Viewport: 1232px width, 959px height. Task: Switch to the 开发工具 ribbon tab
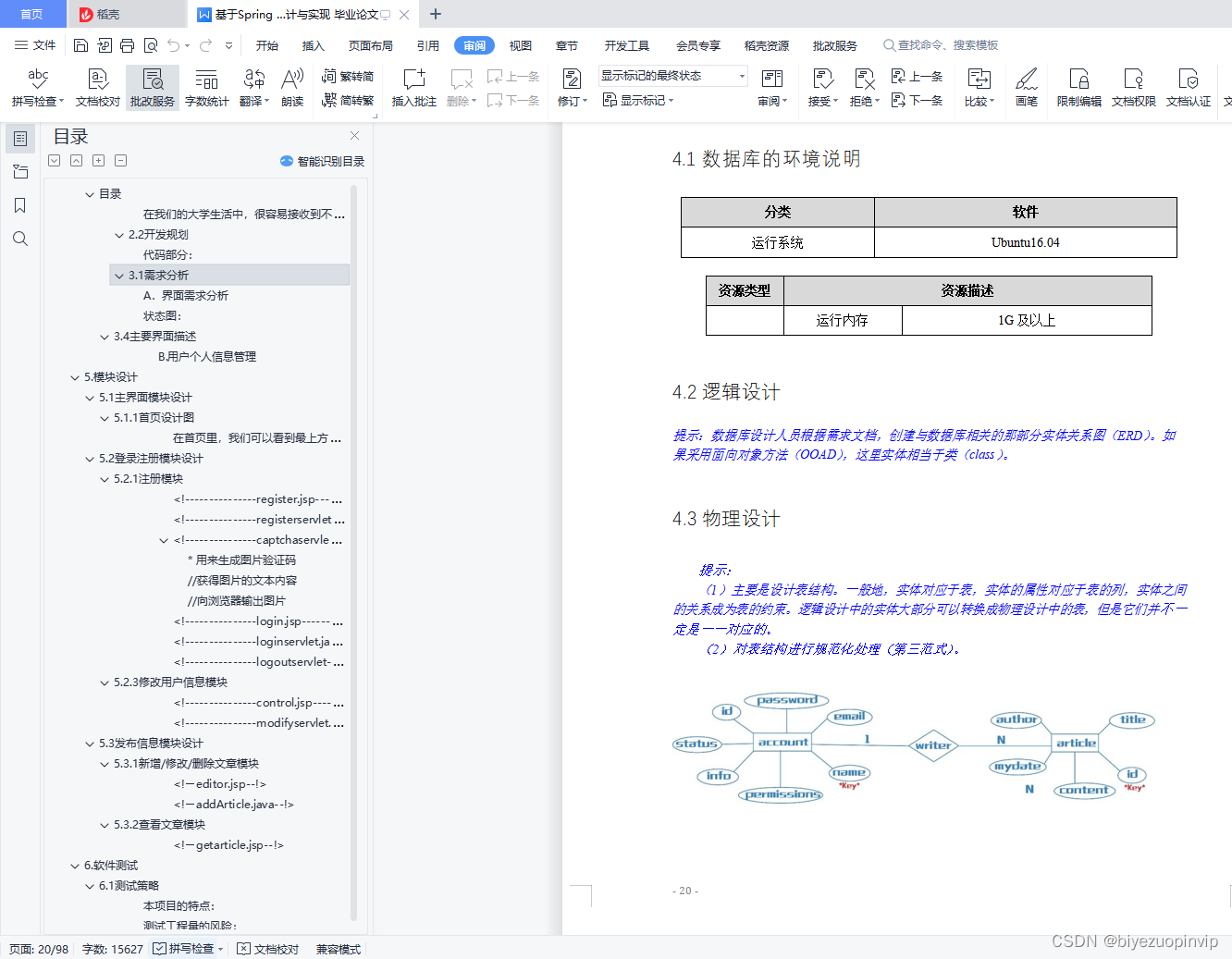pos(627,45)
